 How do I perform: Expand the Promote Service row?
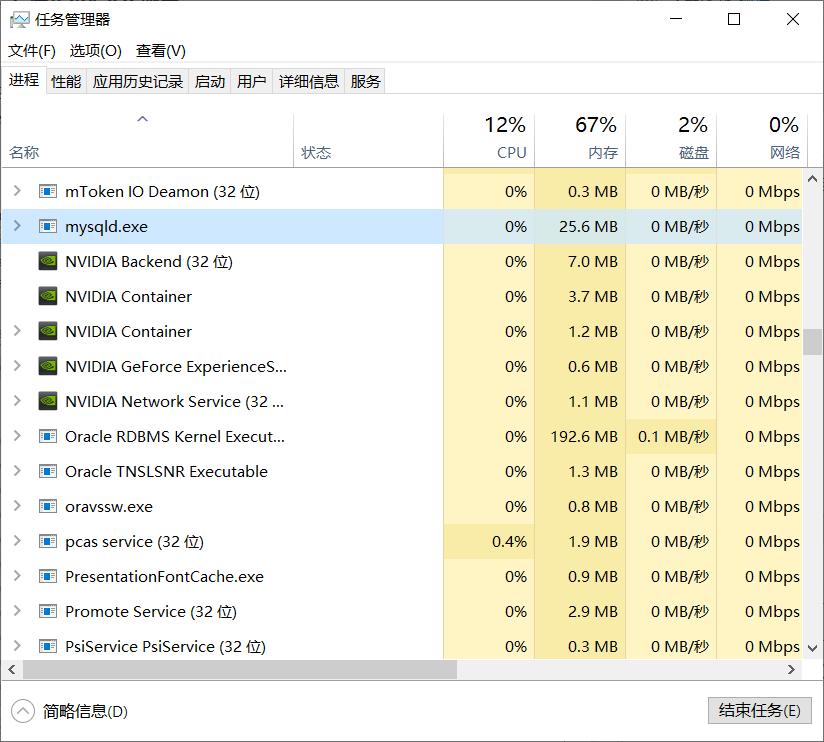pos(17,611)
